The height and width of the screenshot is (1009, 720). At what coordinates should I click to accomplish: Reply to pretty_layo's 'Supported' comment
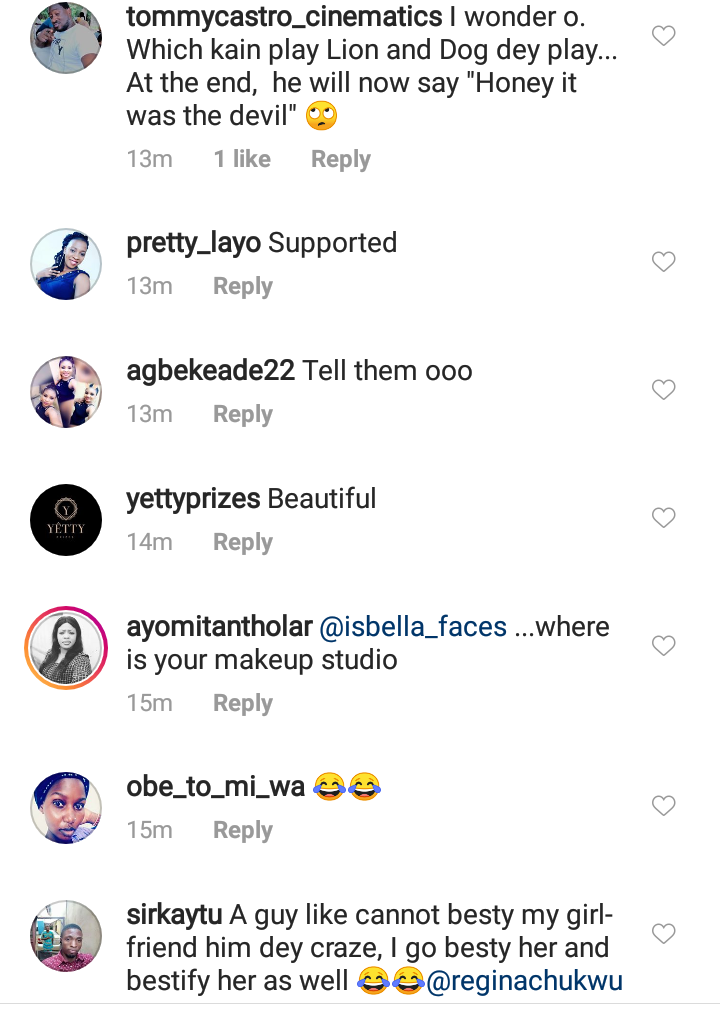tap(243, 286)
